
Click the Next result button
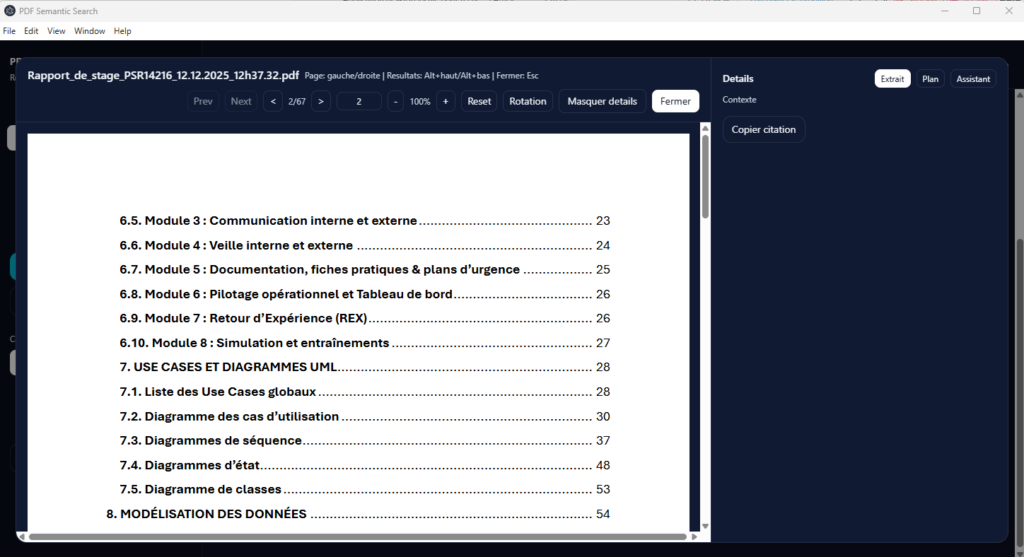(x=241, y=101)
